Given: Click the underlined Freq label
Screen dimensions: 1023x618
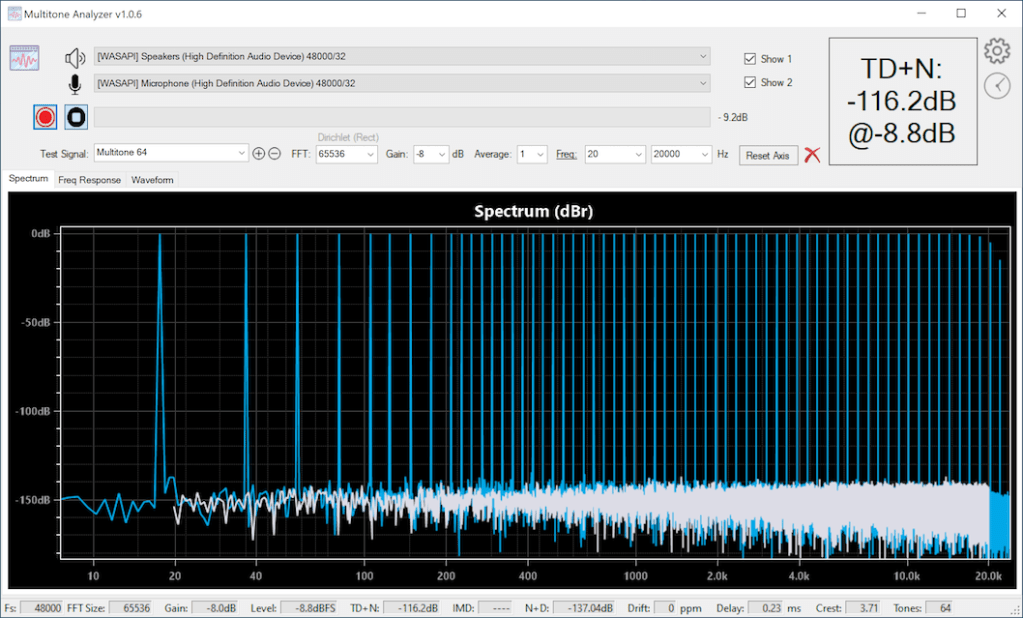Looking at the screenshot, I should 566,154.
